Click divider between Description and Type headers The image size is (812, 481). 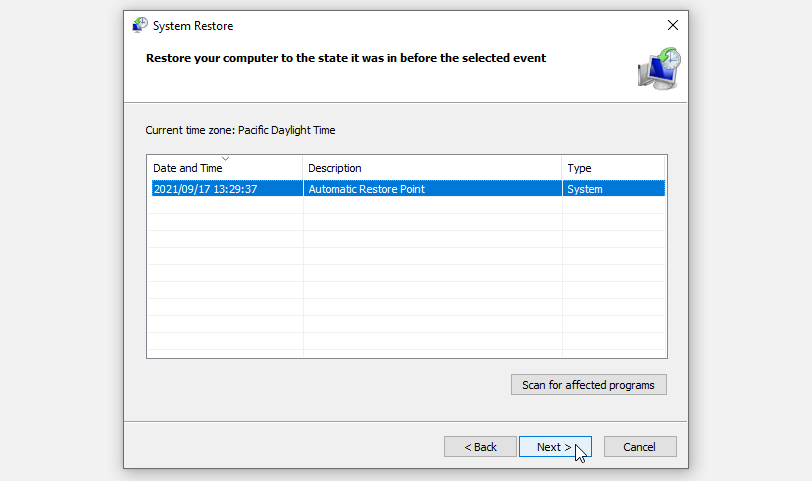click(562, 168)
